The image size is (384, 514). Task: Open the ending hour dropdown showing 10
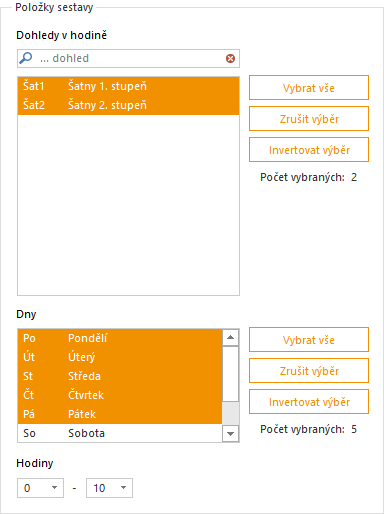coord(109,488)
